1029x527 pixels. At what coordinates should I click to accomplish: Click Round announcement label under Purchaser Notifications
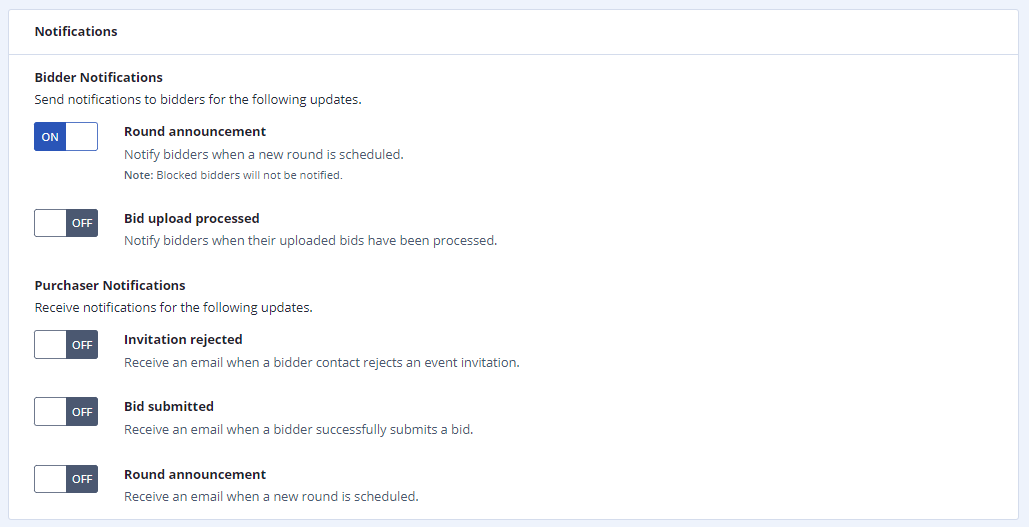pyautogui.click(x=195, y=474)
